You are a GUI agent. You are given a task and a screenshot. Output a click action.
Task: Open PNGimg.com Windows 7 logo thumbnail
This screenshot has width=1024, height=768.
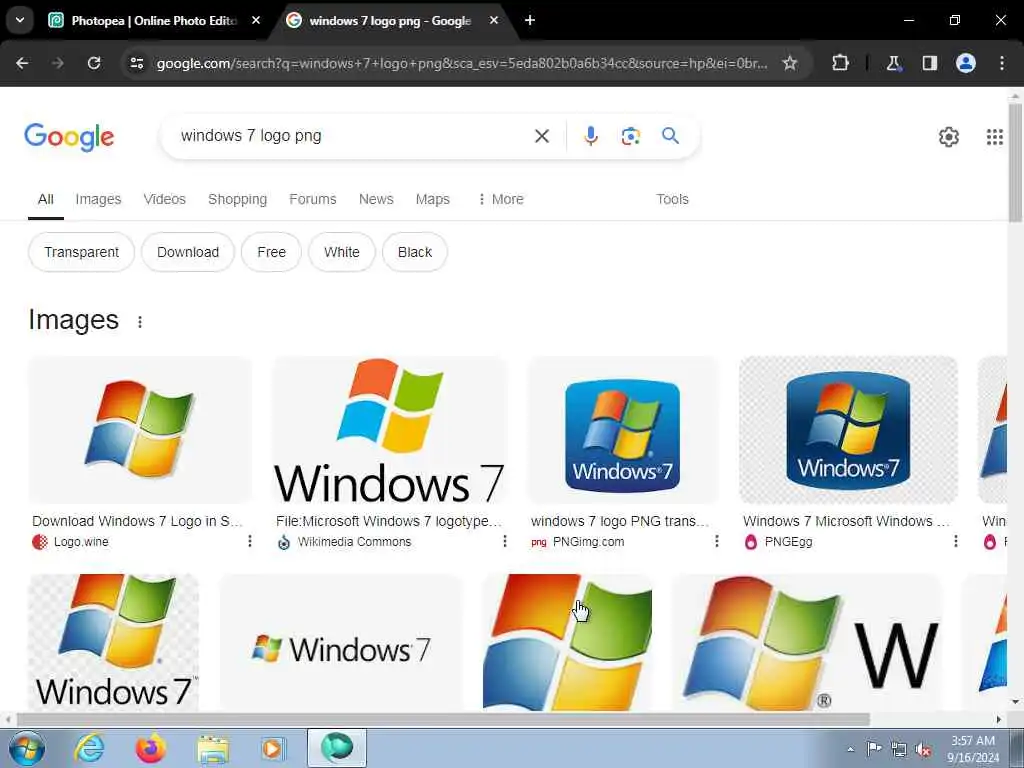click(x=623, y=430)
